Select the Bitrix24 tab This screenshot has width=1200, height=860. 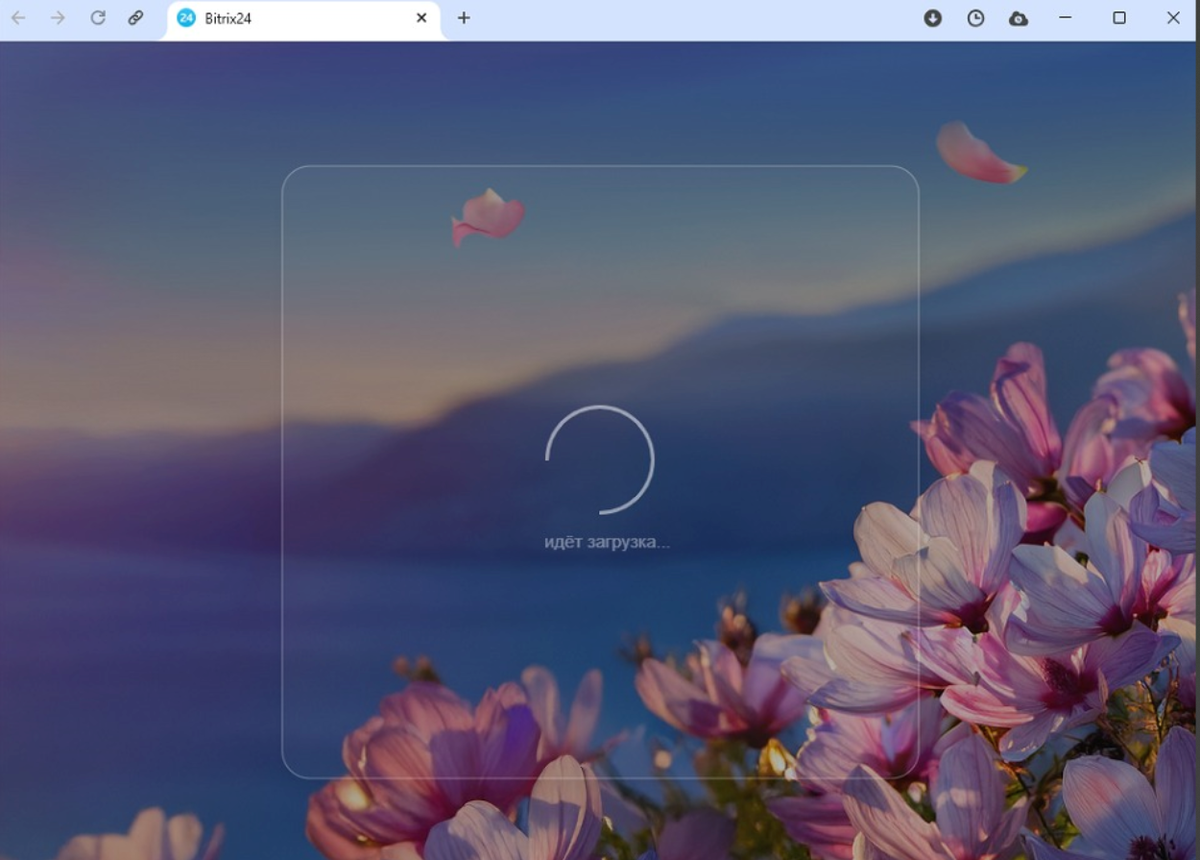(x=304, y=19)
